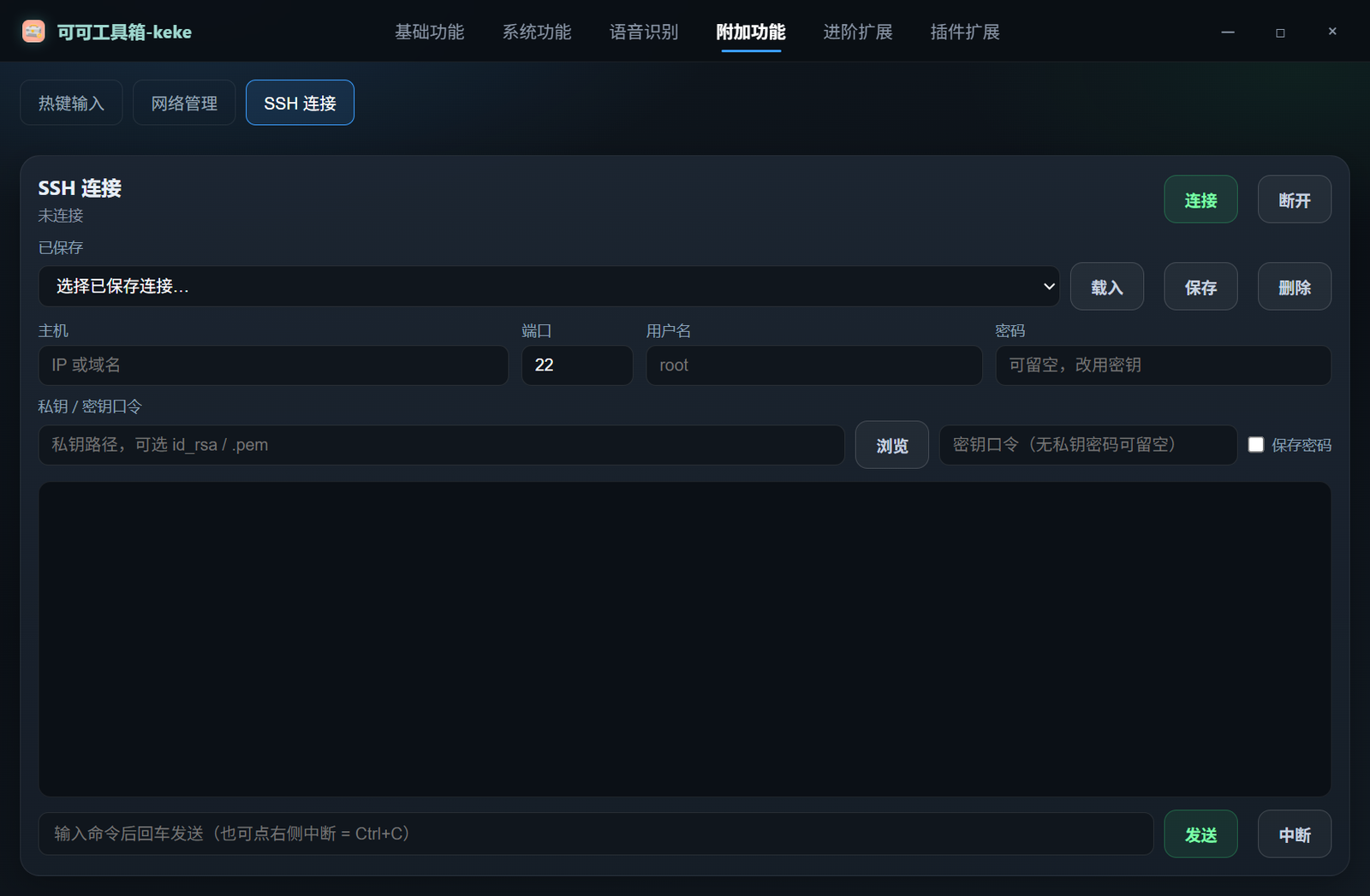1370x896 pixels.
Task: Enable the 保存密码 checkbox
Action: 1256,445
